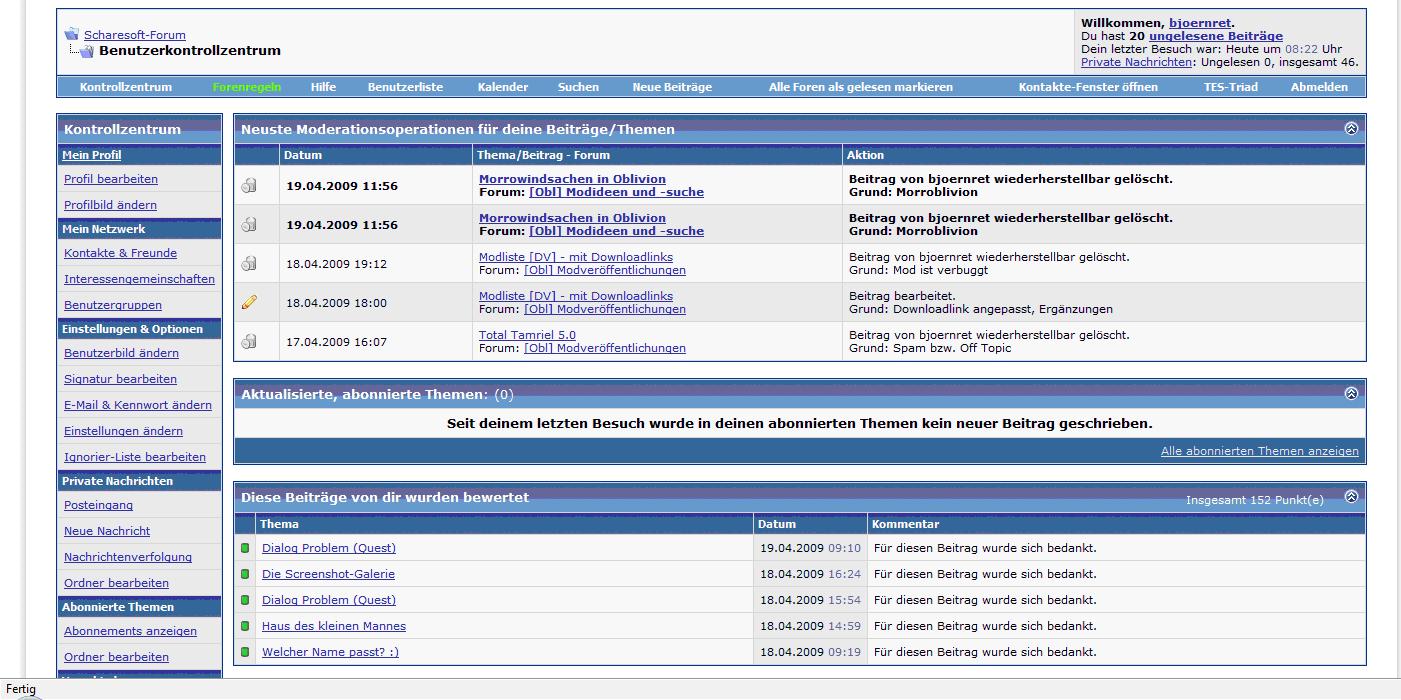This screenshot has width=1401, height=700.
Task: Click green rating icon beside Welcher Name passt?
Action: [245, 652]
